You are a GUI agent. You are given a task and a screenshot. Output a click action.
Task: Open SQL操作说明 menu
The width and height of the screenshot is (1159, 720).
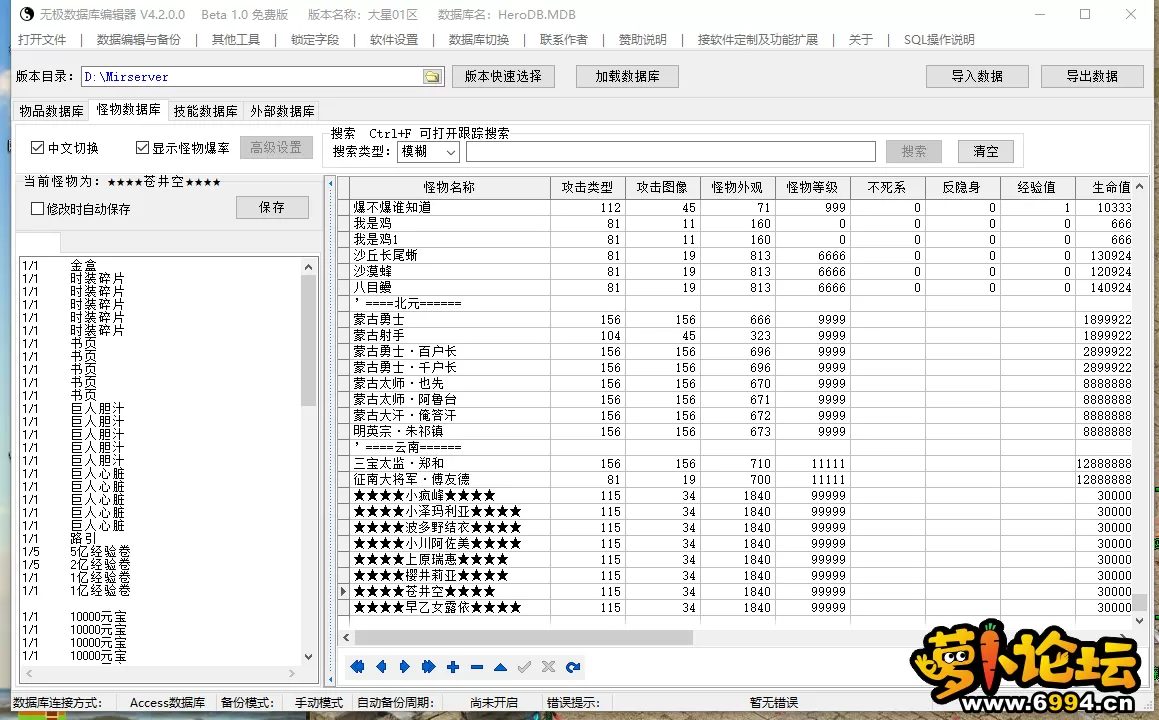tap(939, 40)
